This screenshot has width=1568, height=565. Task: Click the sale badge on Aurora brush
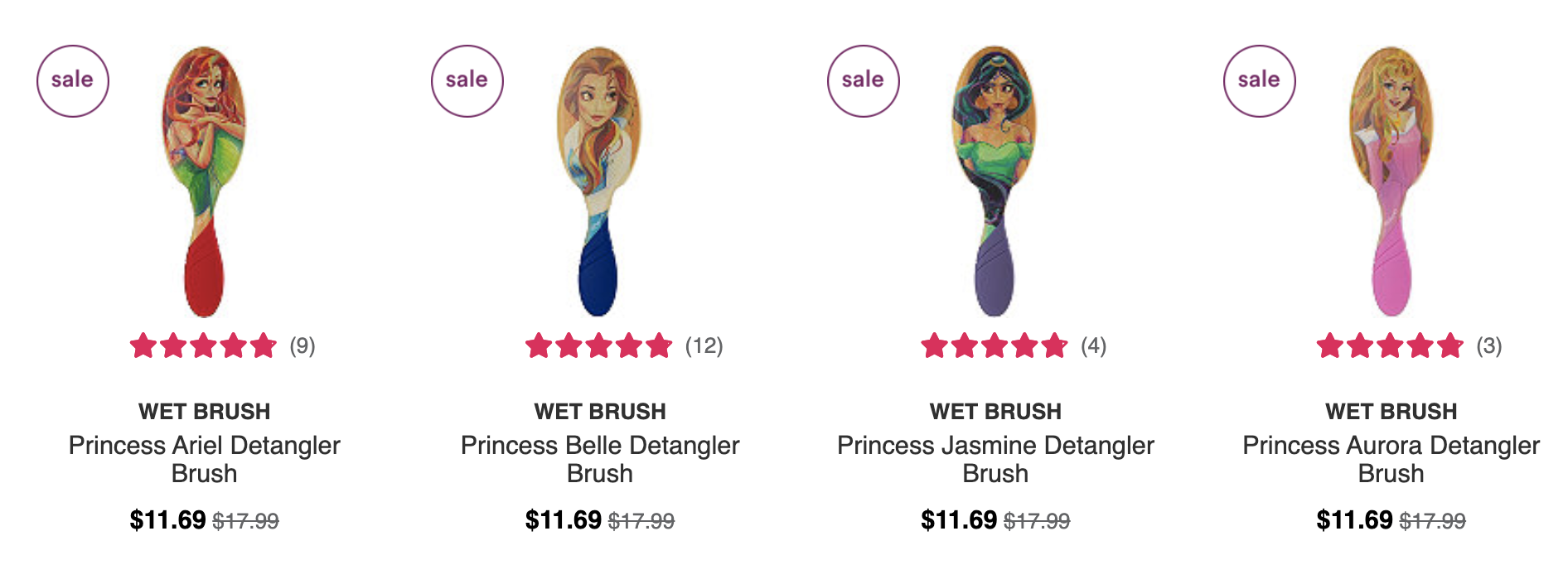pyautogui.click(x=1260, y=81)
